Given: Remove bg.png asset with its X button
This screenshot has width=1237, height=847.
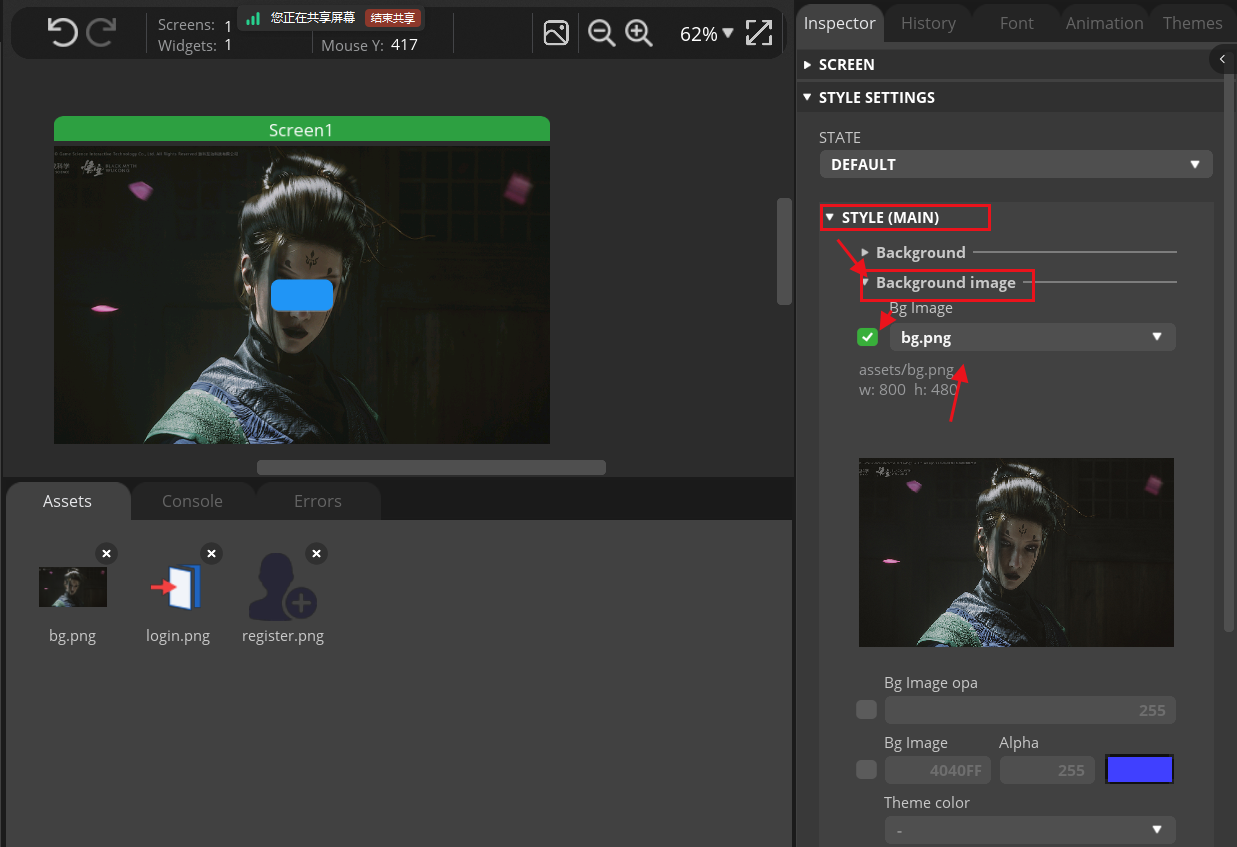Looking at the screenshot, I should (x=107, y=553).
